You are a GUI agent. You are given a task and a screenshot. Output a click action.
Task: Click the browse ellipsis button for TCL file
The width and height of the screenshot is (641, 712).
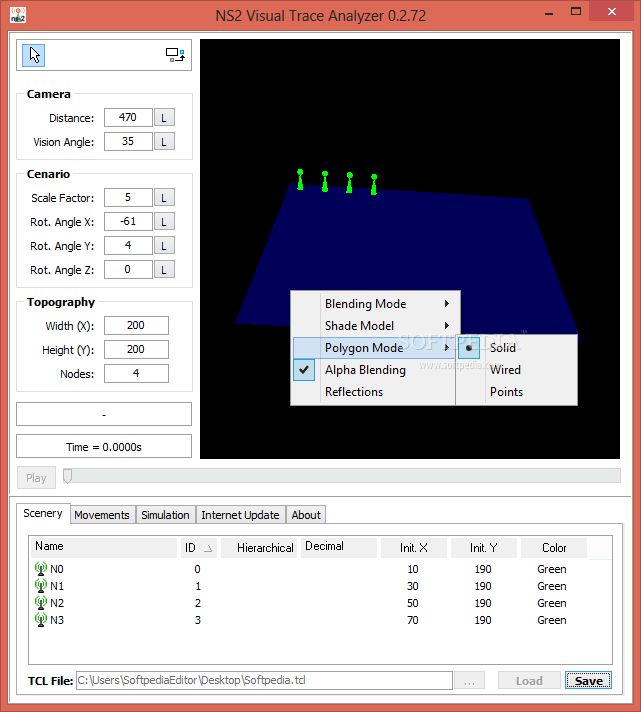[469, 680]
